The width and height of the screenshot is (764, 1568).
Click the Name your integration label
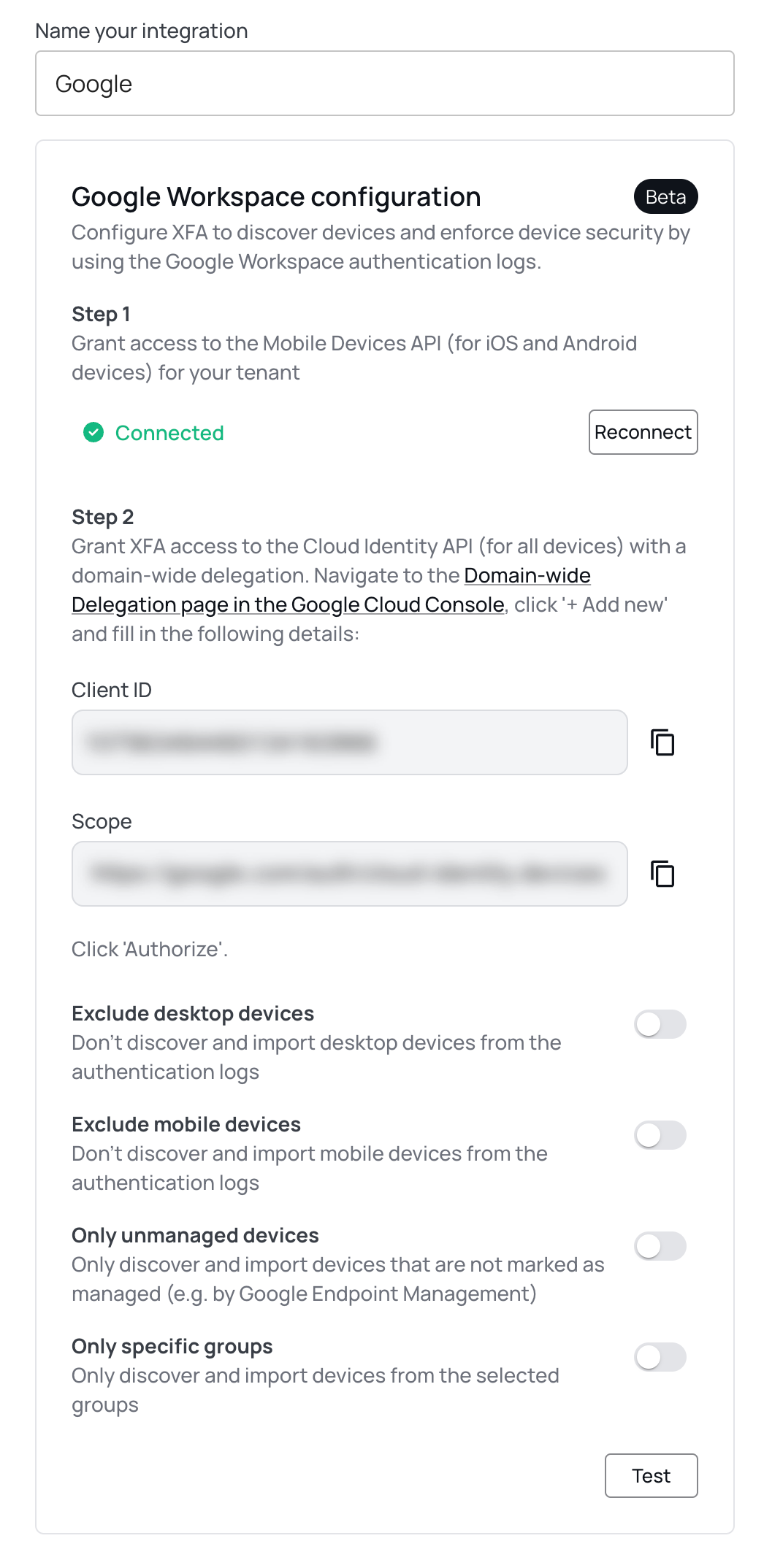pos(142,31)
